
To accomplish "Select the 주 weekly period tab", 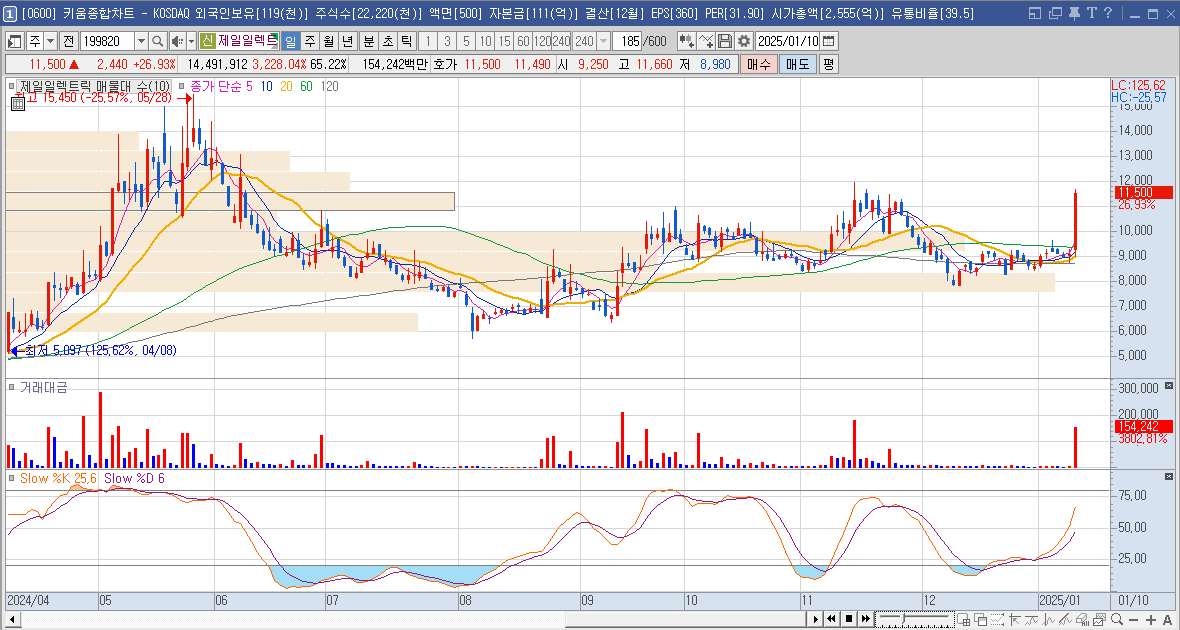I will point(309,41).
